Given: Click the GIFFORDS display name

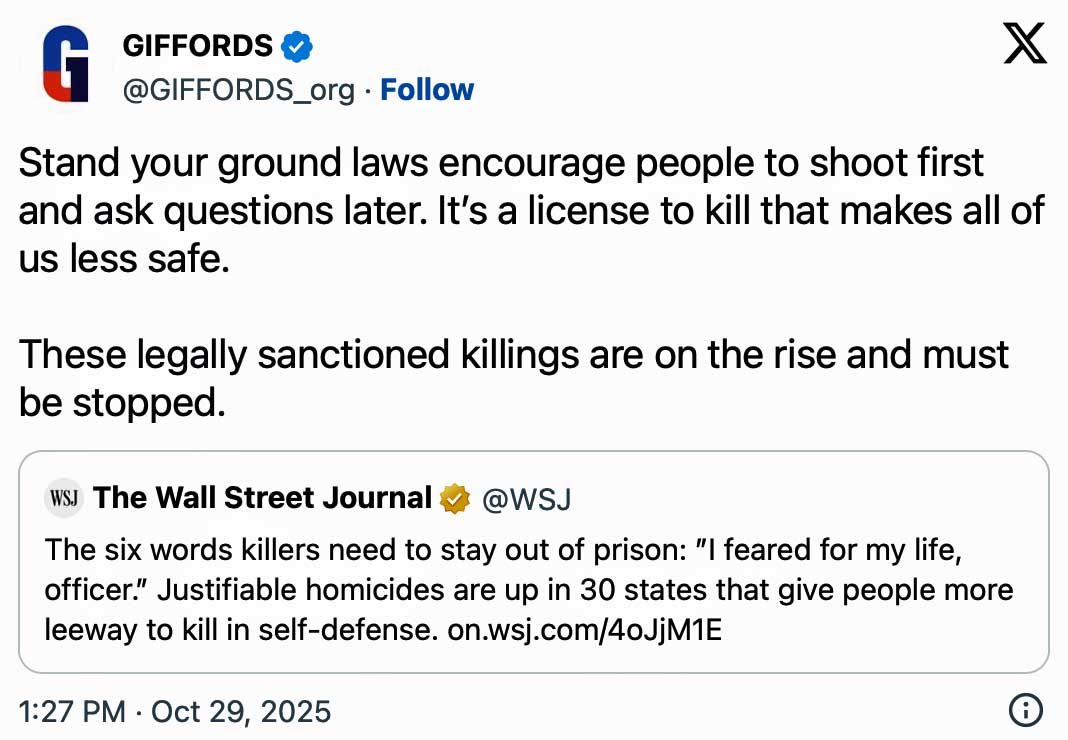Looking at the screenshot, I should point(196,45).
